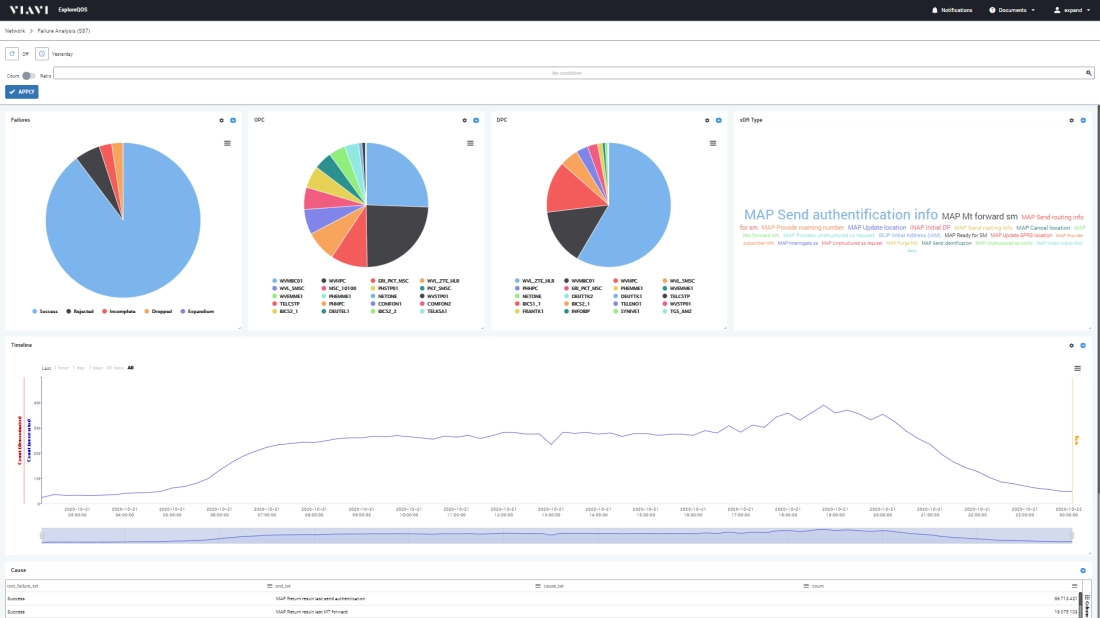Open the expand user account dropdown
This screenshot has width=1100, height=618.
click(1073, 10)
